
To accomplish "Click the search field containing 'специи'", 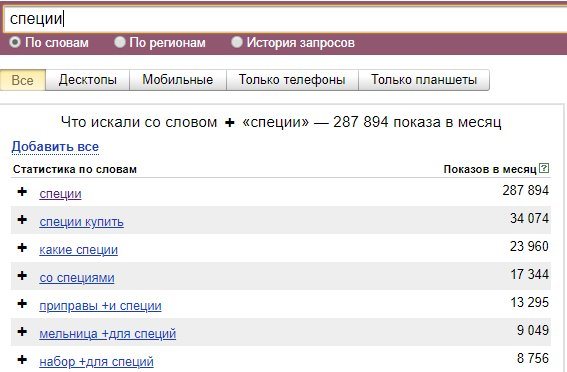I will [285, 19].
